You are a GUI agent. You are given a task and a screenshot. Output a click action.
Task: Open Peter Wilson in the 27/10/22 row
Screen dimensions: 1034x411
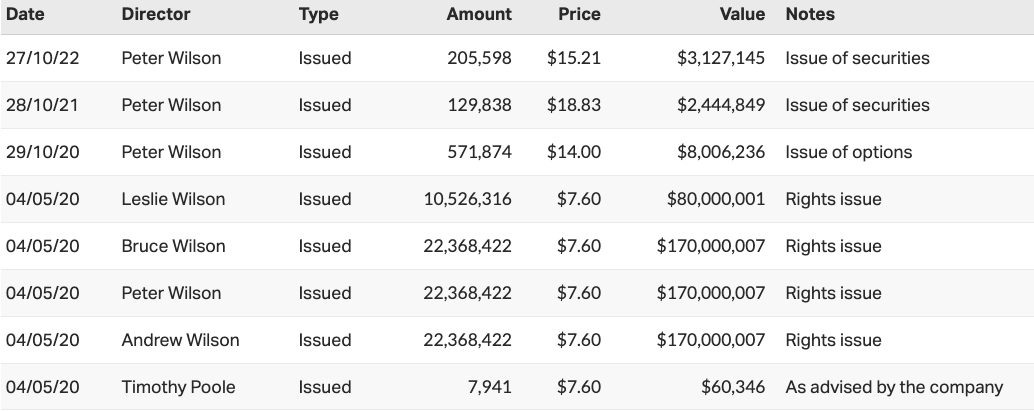click(x=171, y=58)
